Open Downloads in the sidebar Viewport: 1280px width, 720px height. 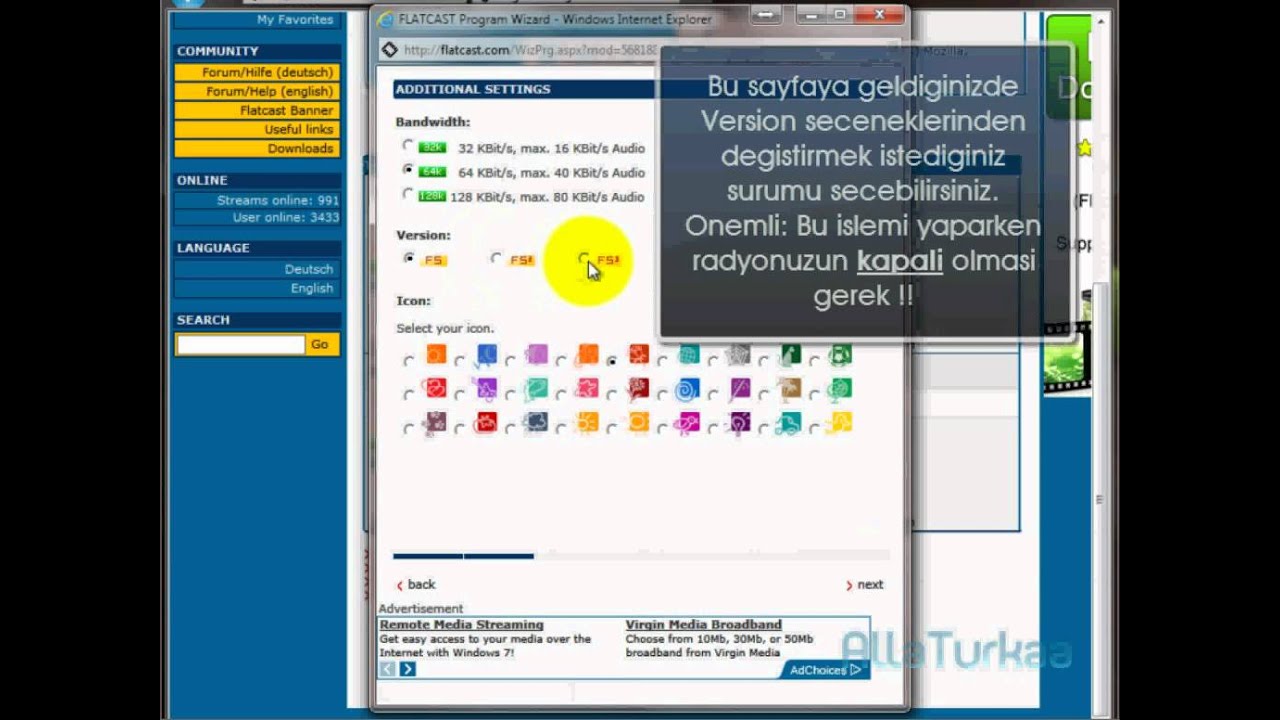click(x=257, y=149)
